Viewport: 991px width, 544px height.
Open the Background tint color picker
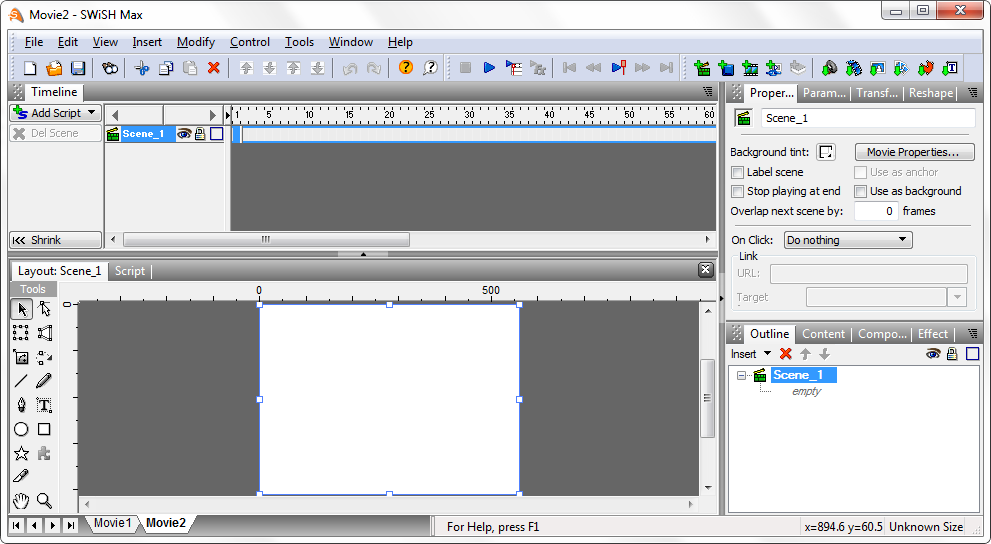(826, 152)
